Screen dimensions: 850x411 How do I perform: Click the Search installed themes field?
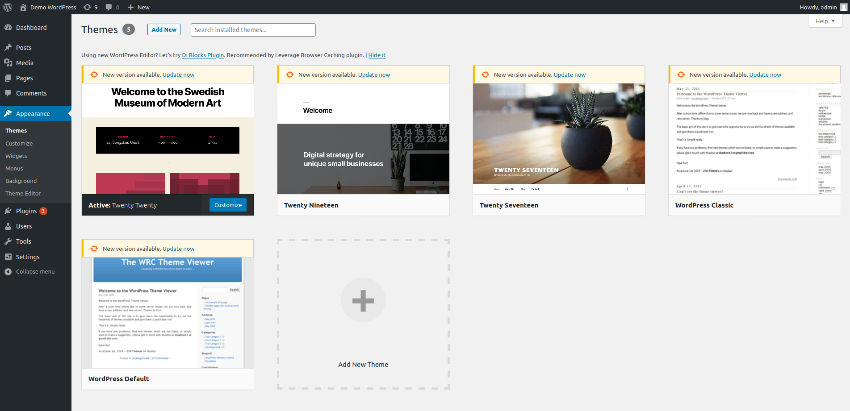coord(253,30)
